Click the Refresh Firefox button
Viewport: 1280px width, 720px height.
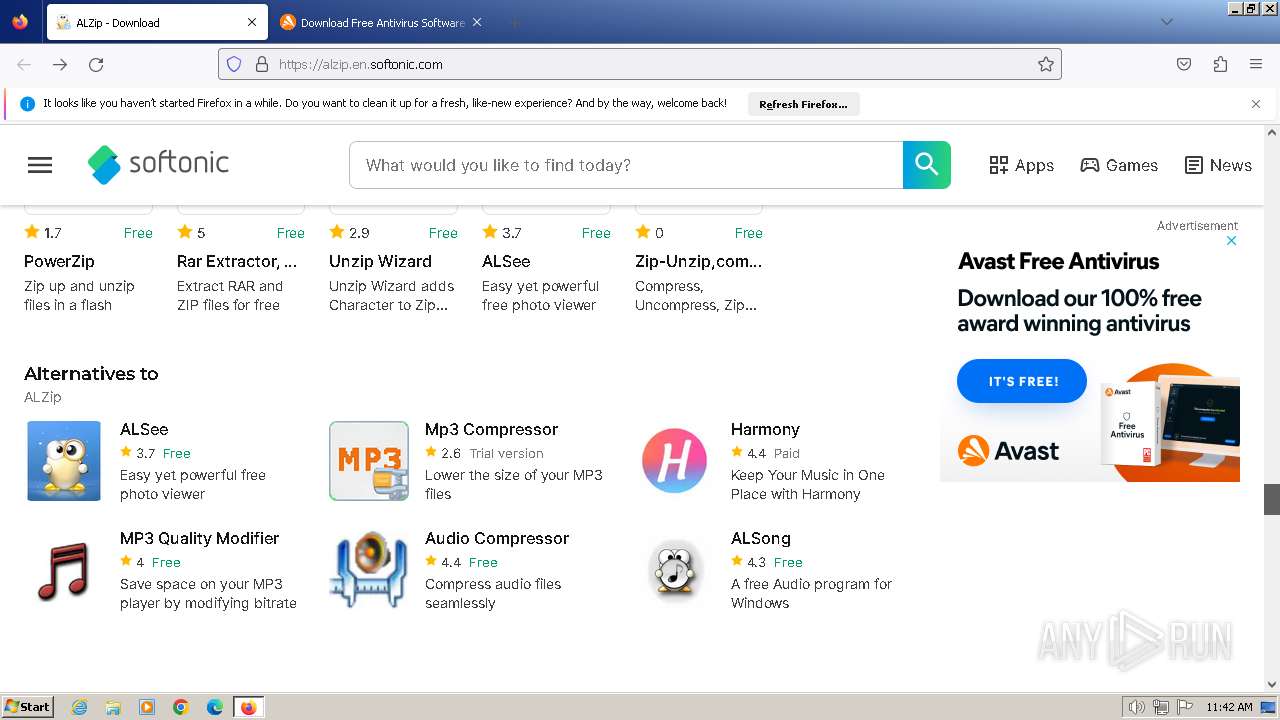tap(803, 104)
